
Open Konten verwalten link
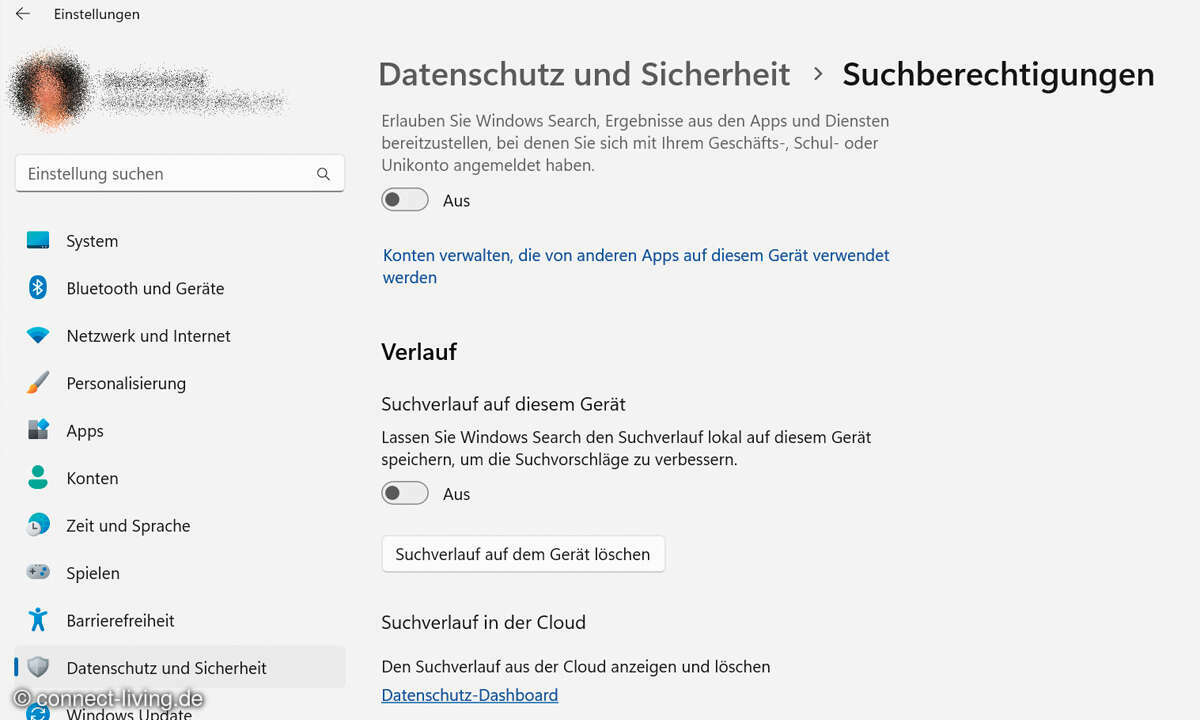pyautogui.click(x=636, y=266)
